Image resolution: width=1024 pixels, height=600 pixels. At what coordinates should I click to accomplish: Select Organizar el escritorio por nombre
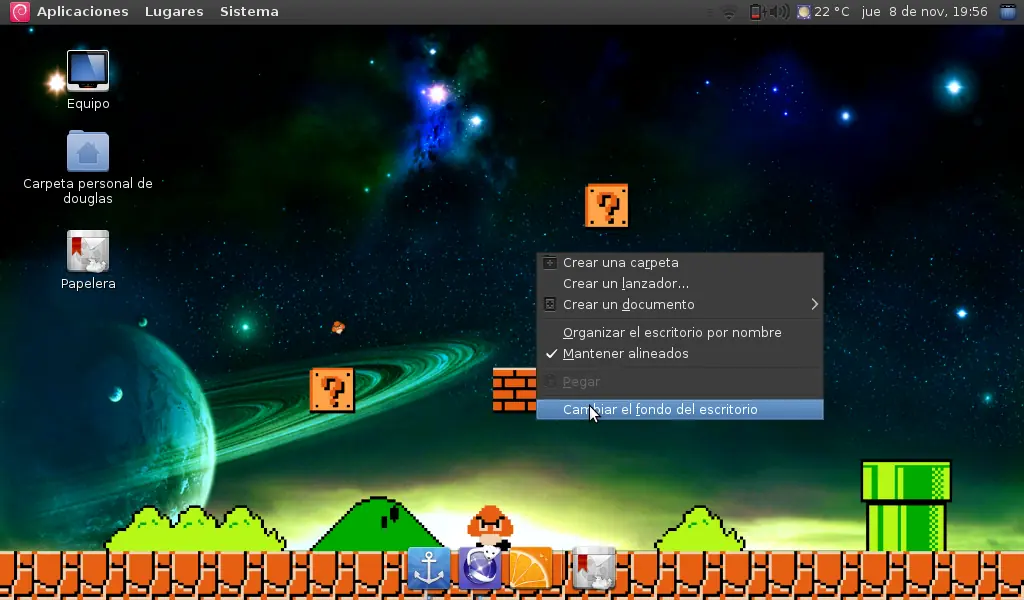coord(680,332)
